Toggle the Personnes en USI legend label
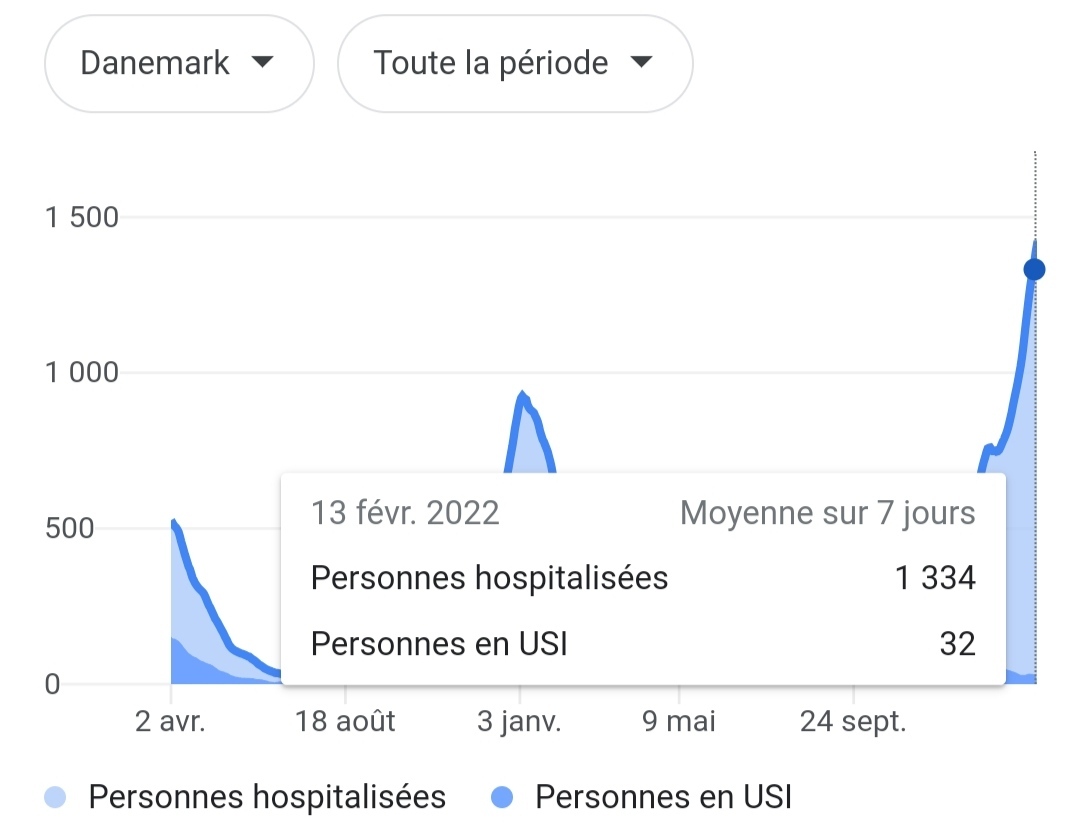 pyautogui.click(x=663, y=797)
